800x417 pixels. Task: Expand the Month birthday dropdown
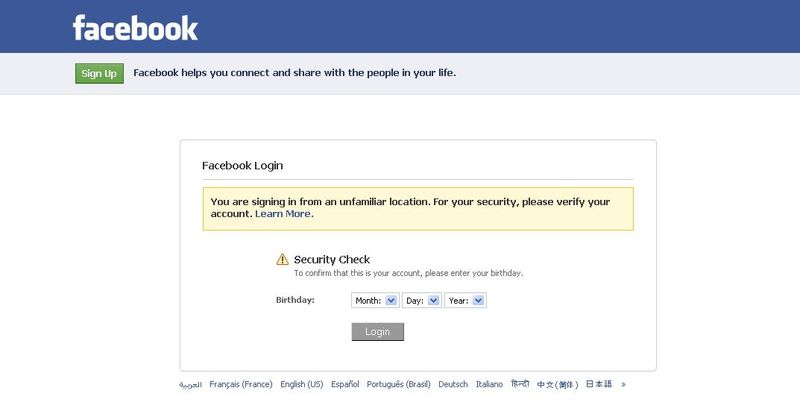coord(375,301)
